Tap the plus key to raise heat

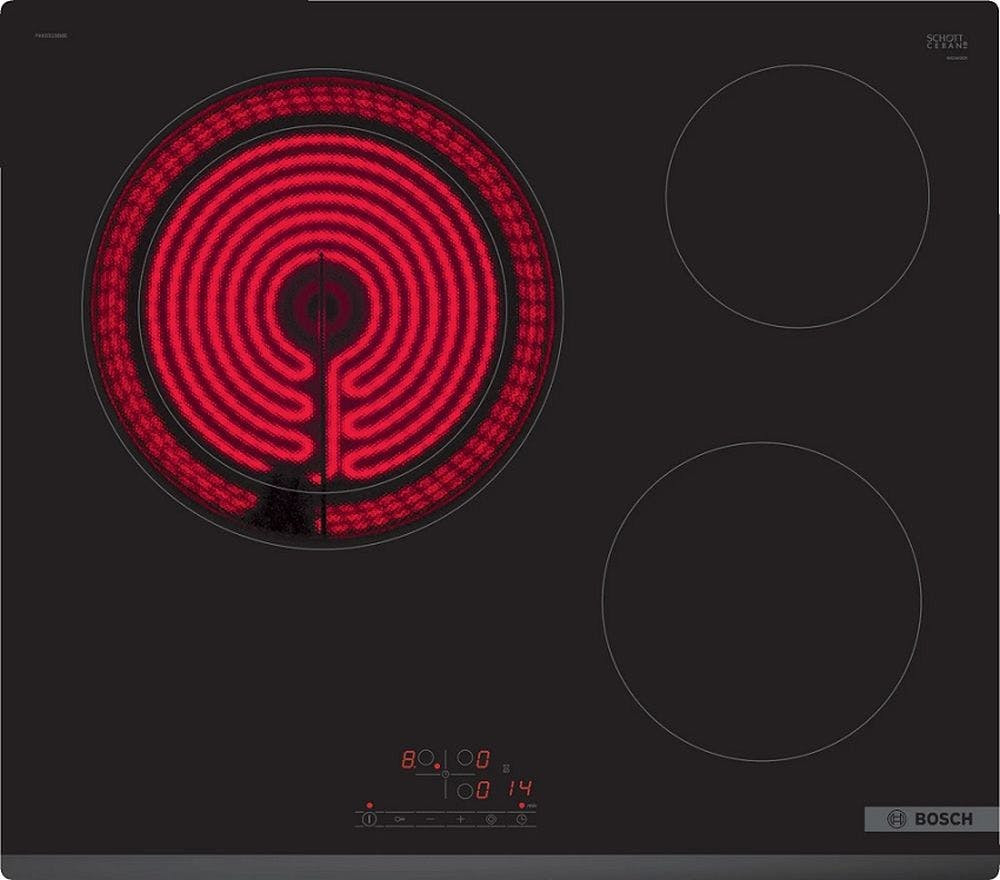(x=461, y=819)
